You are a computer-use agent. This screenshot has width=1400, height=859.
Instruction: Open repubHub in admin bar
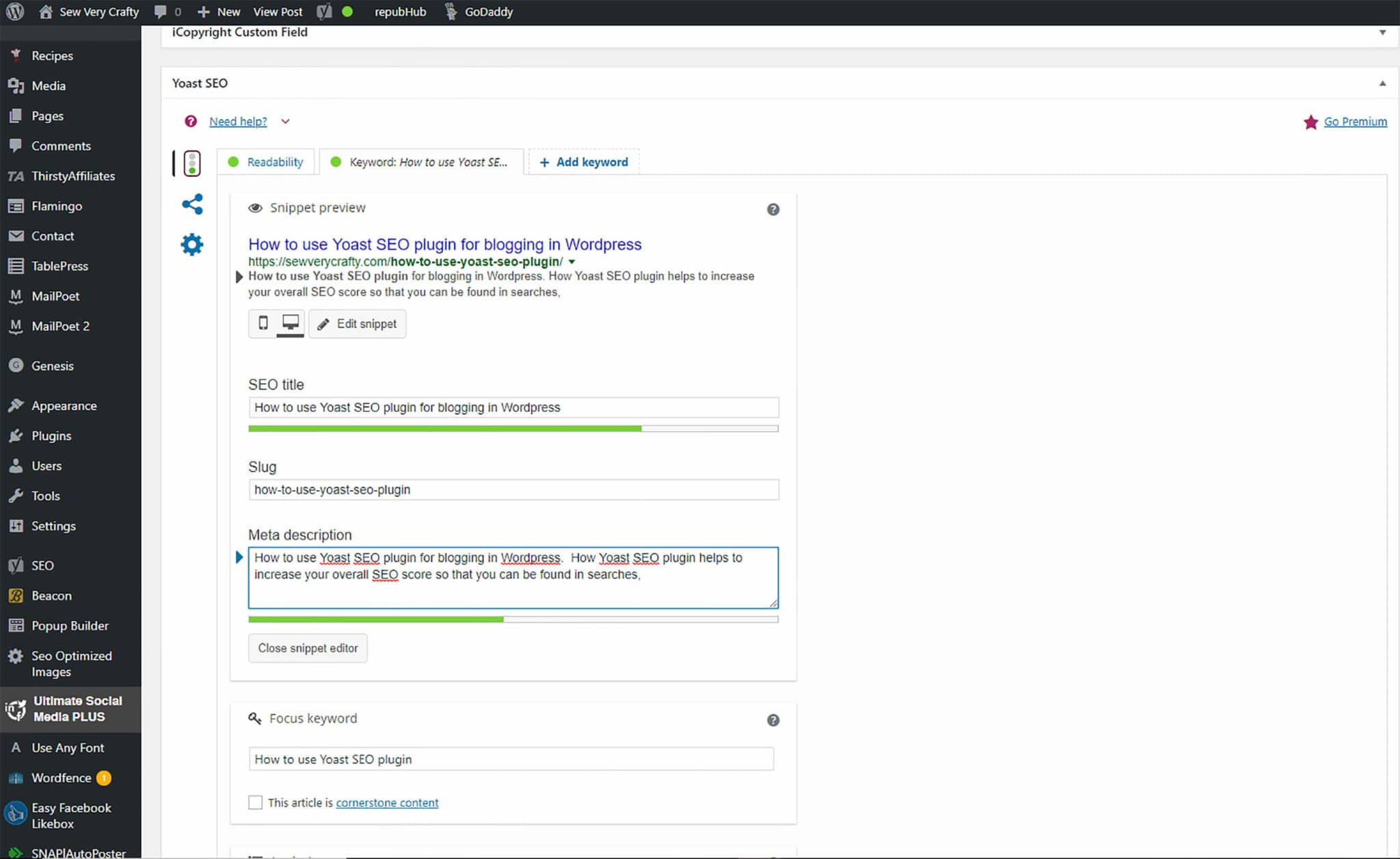tap(400, 12)
